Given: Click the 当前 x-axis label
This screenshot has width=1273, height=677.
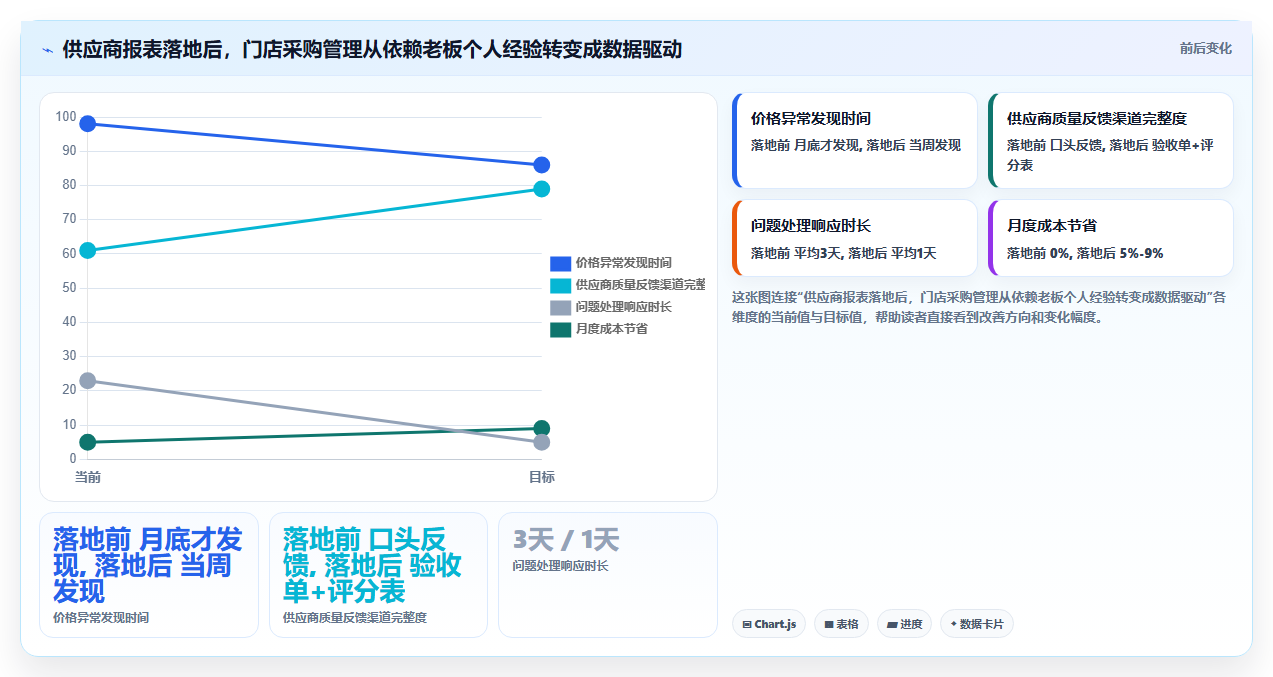Looking at the screenshot, I should (88, 477).
